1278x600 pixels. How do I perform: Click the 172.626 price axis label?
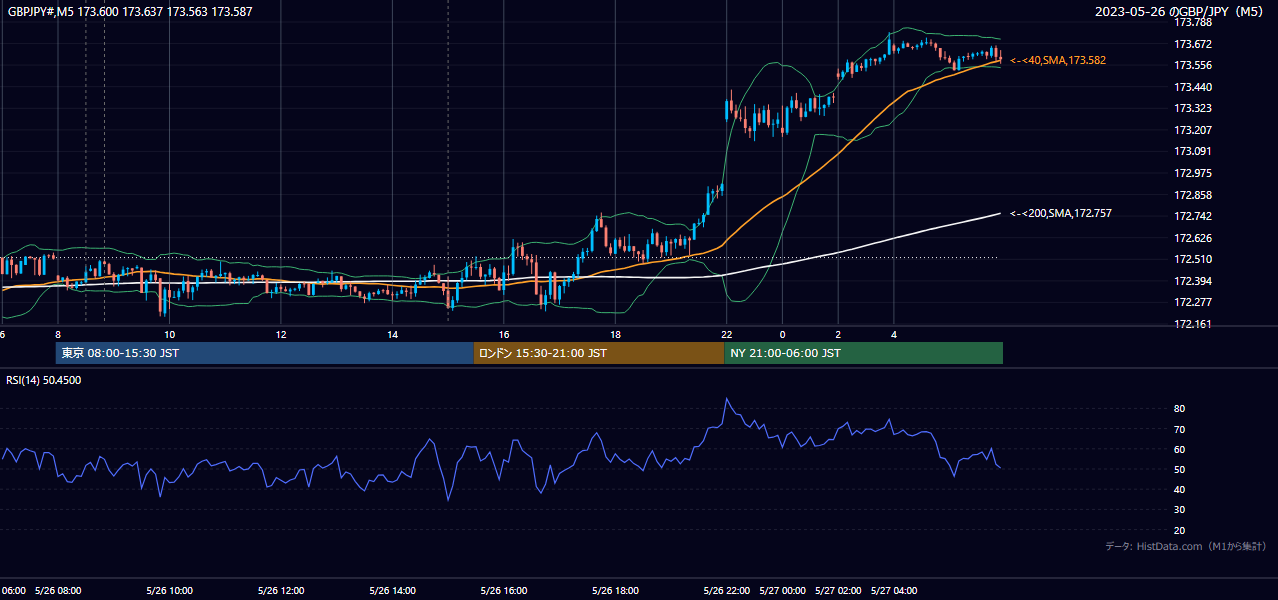click(x=1193, y=238)
